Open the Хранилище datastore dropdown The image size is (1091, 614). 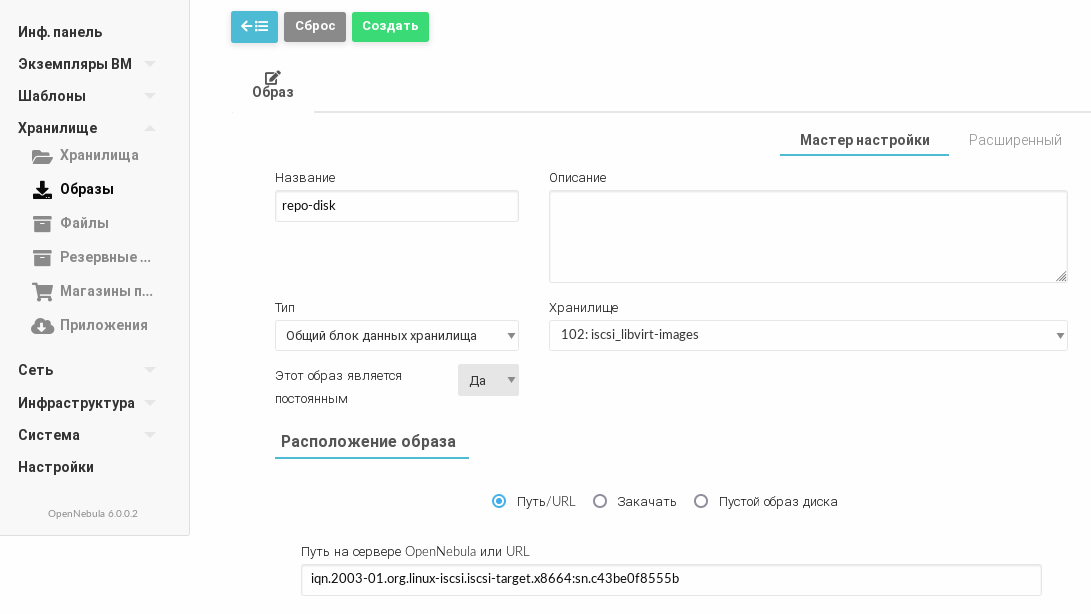pyautogui.click(x=808, y=335)
